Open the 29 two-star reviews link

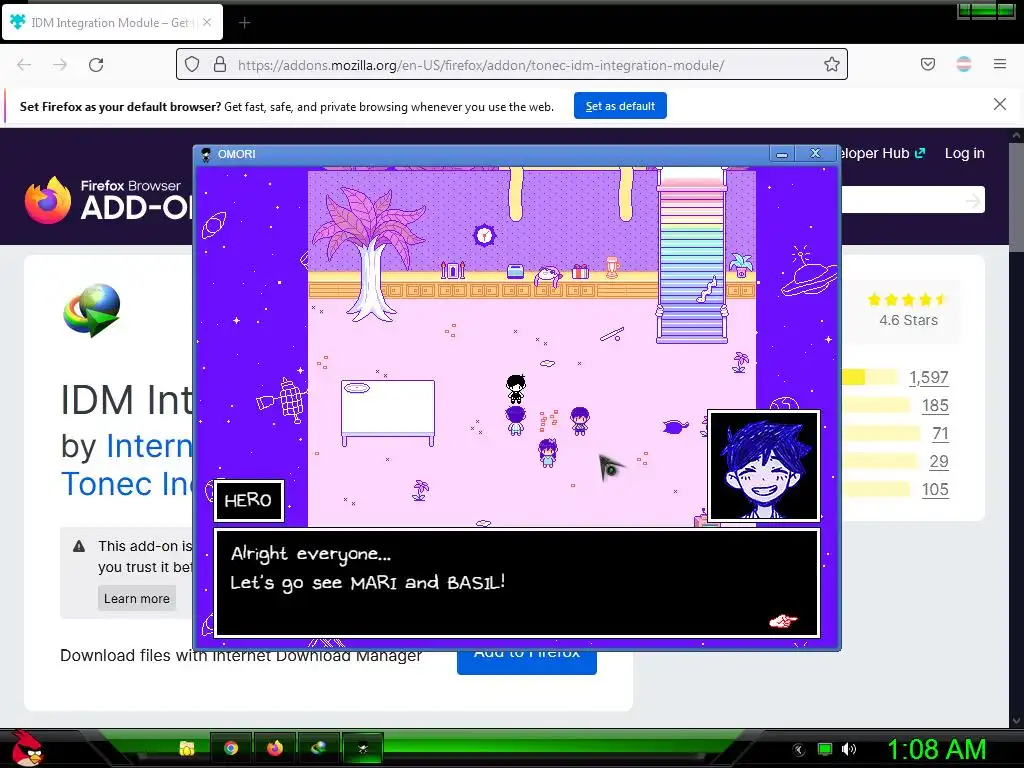tap(939, 462)
